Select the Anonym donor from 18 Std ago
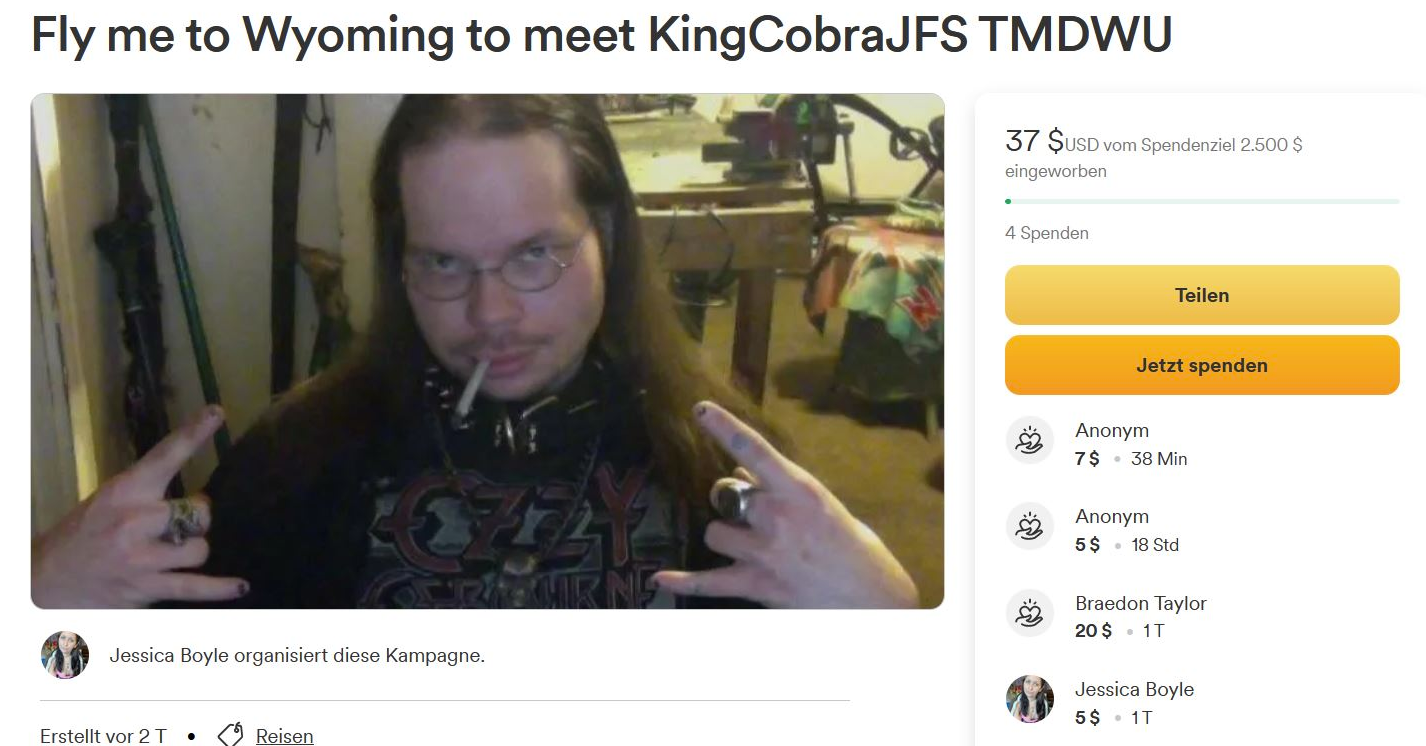Viewport: 1426px width, 746px height. tap(1112, 516)
